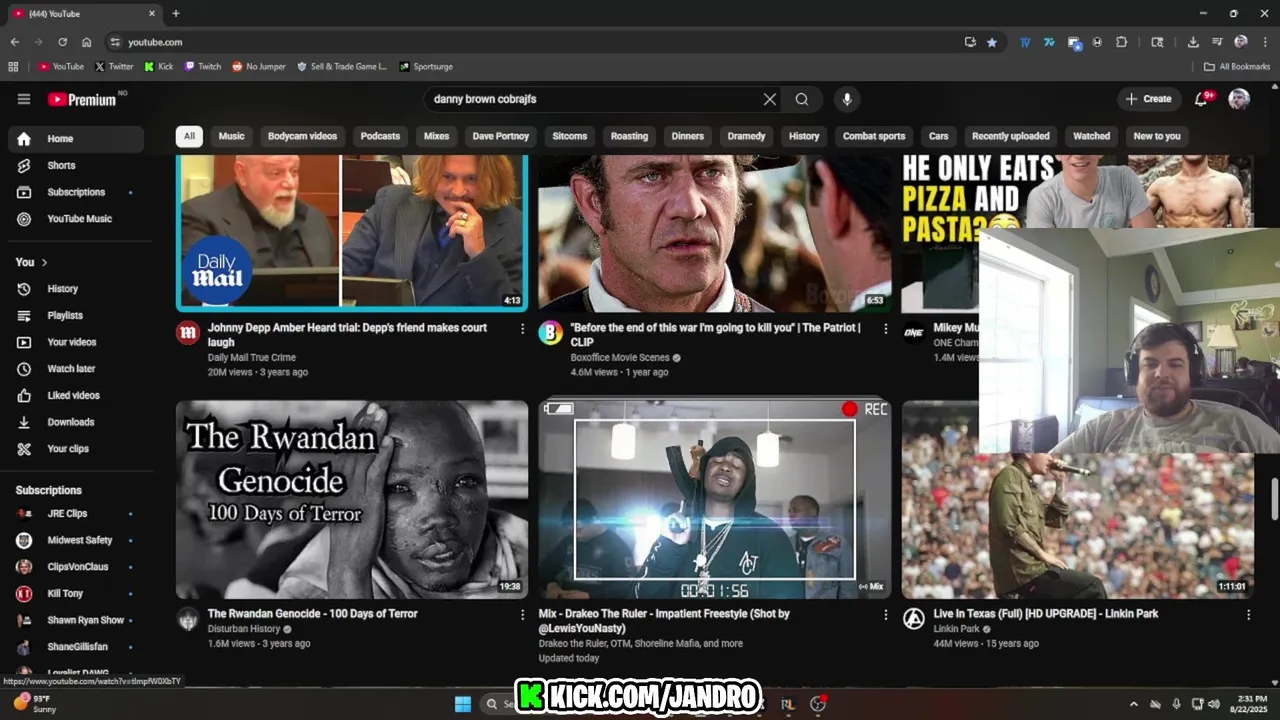Select the Podcasts filter chip
The image size is (1280, 720).
tap(380, 136)
